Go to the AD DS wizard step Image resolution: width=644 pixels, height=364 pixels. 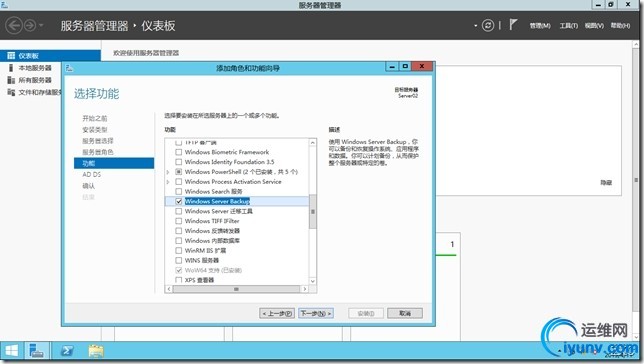(91, 175)
